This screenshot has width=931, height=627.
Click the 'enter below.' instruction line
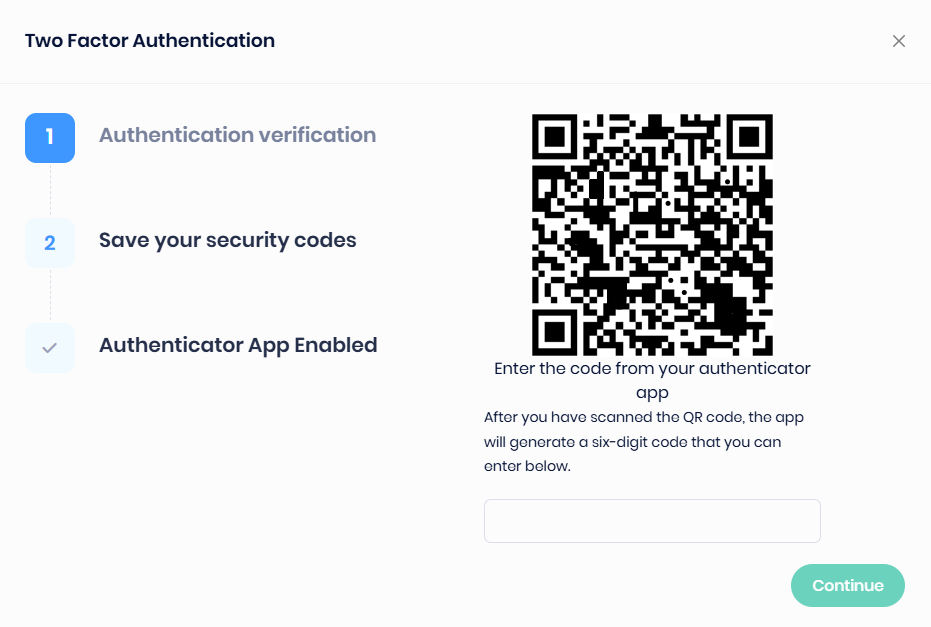coord(527,466)
